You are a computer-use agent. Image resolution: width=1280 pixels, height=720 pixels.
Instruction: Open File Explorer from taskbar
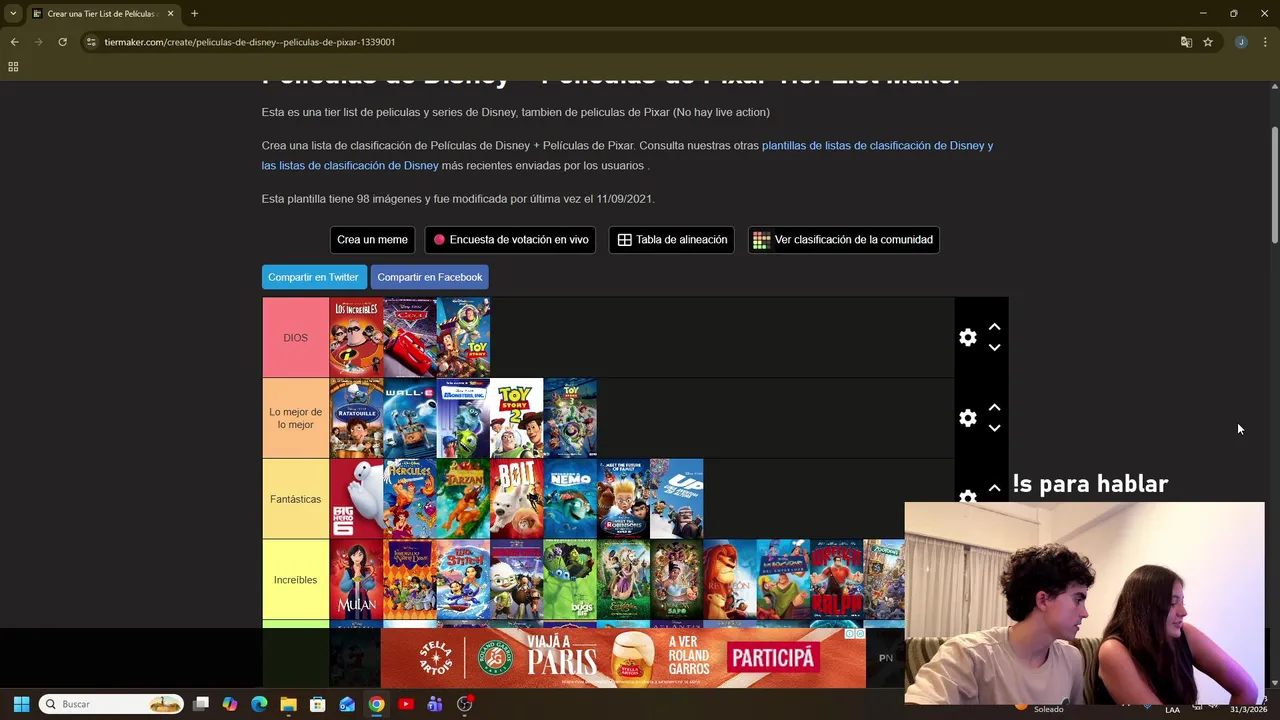pos(288,704)
